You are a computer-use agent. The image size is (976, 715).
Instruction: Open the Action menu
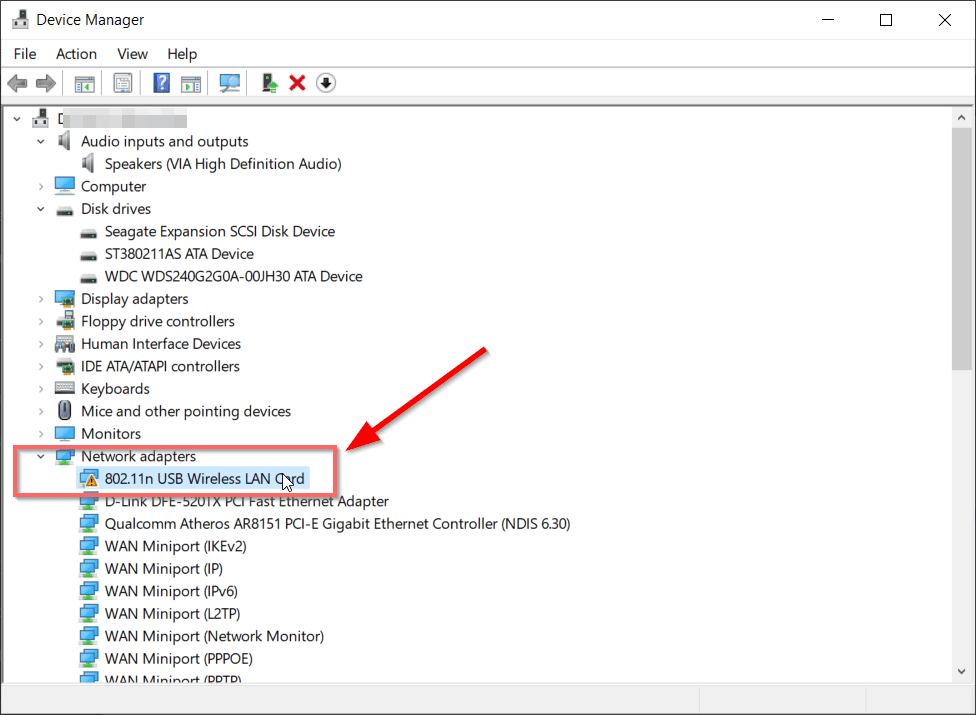(x=76, y=54)
